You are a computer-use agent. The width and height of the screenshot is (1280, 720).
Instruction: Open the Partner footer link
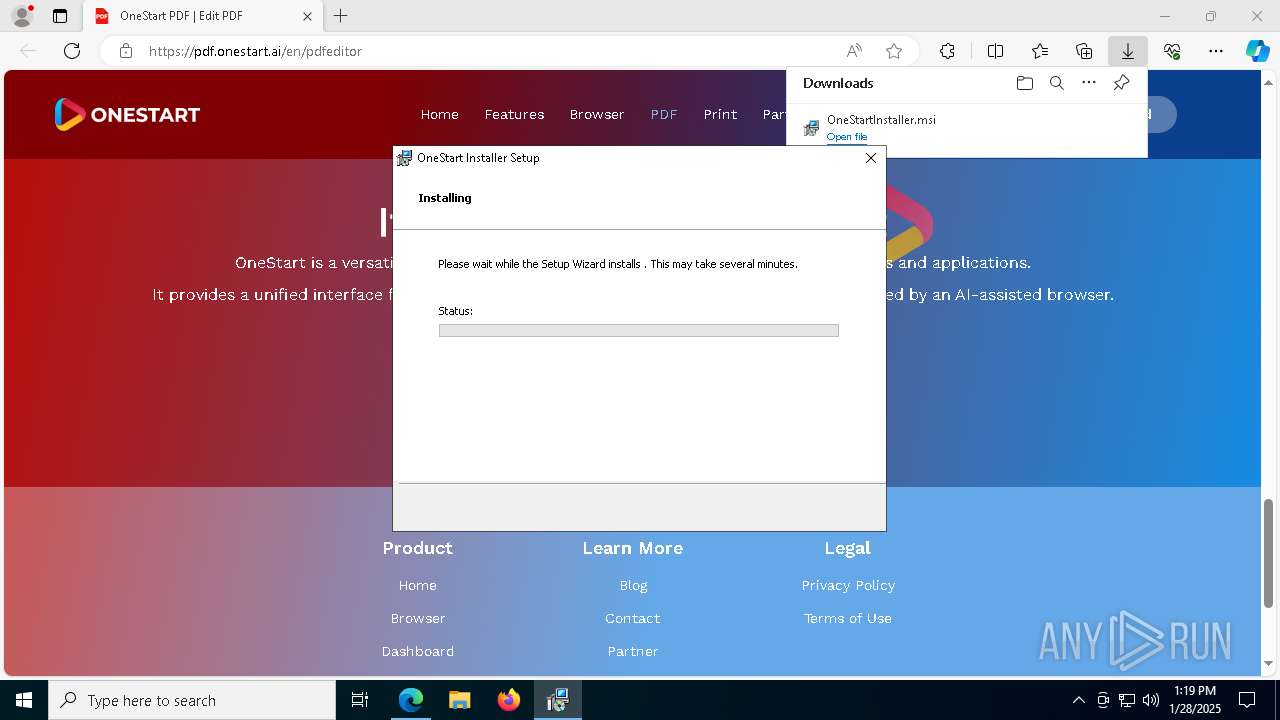tap(633, 651)
